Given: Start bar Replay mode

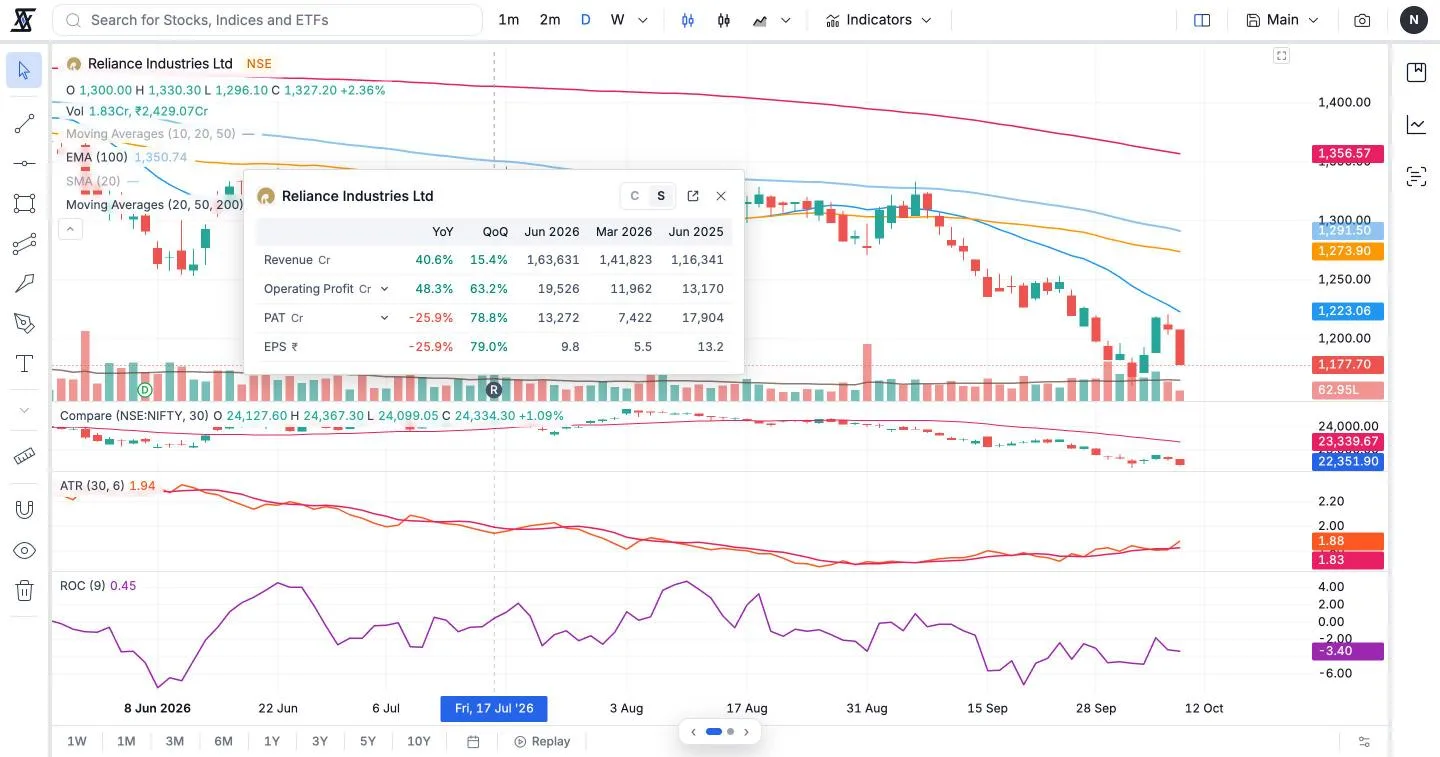Looking at the screenshot, I should pos(542,741).
